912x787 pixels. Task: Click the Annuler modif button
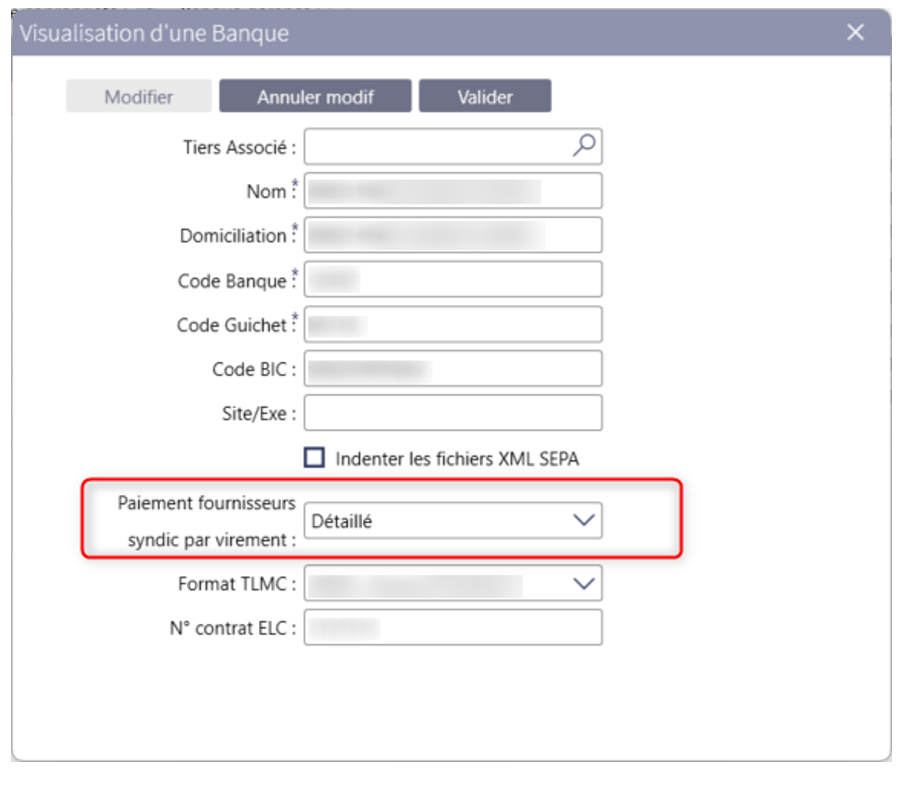pos(315,97)
